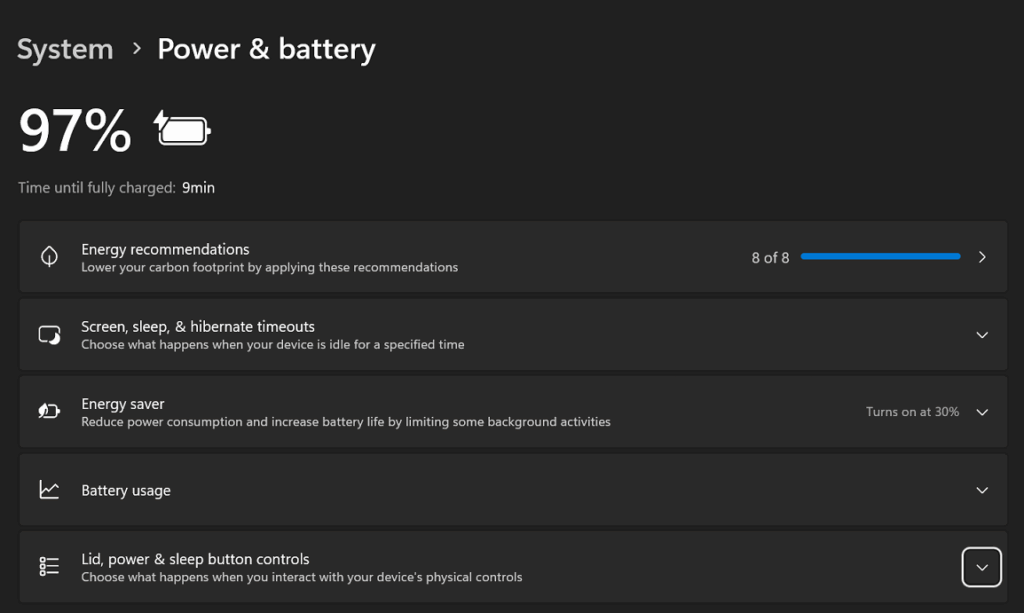Click the "Turns on at 30%" status text
This screenshot has height=613, width=1024.
coord(912,412)
